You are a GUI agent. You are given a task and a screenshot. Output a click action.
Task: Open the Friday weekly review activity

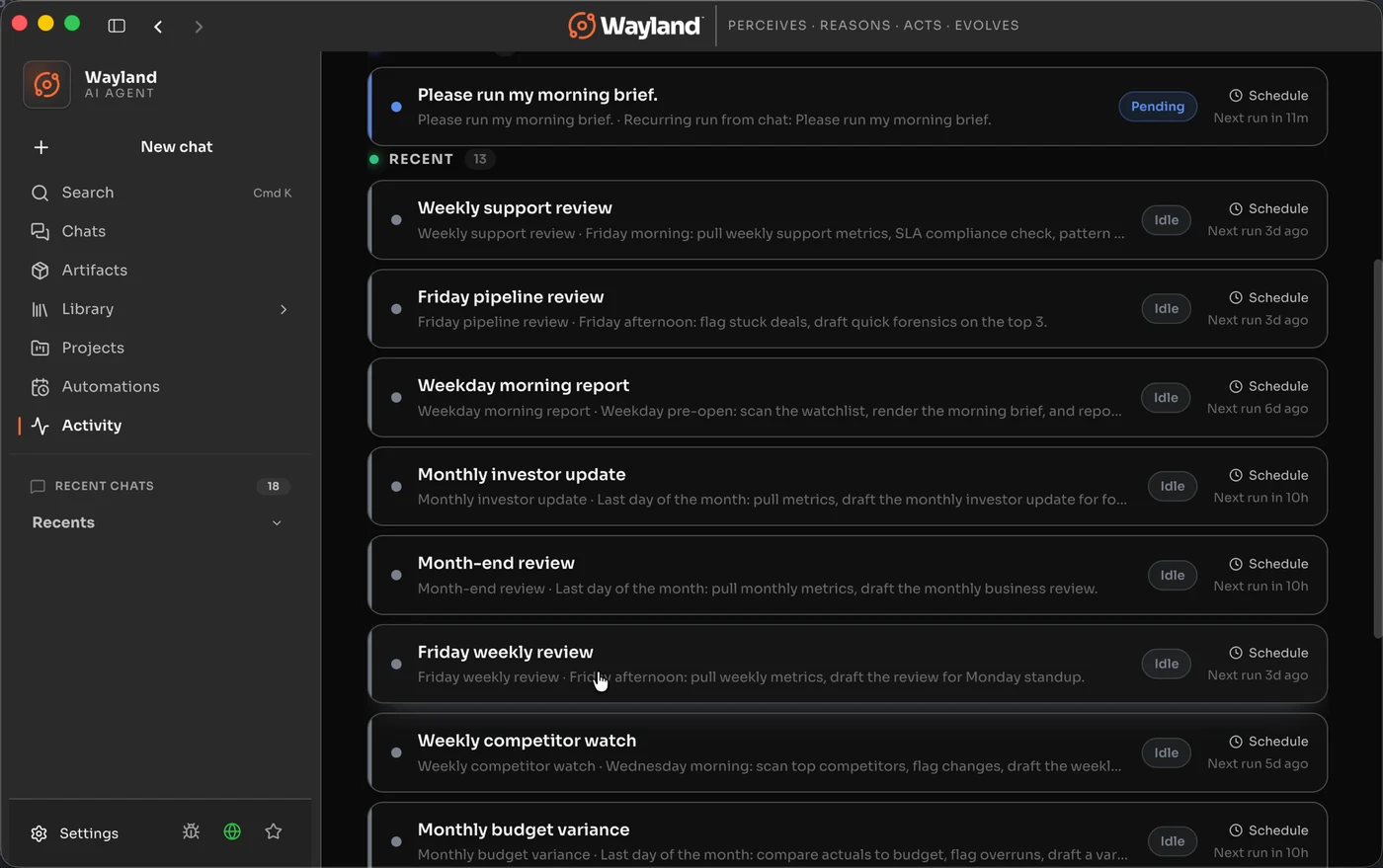(x=848, y=664)
